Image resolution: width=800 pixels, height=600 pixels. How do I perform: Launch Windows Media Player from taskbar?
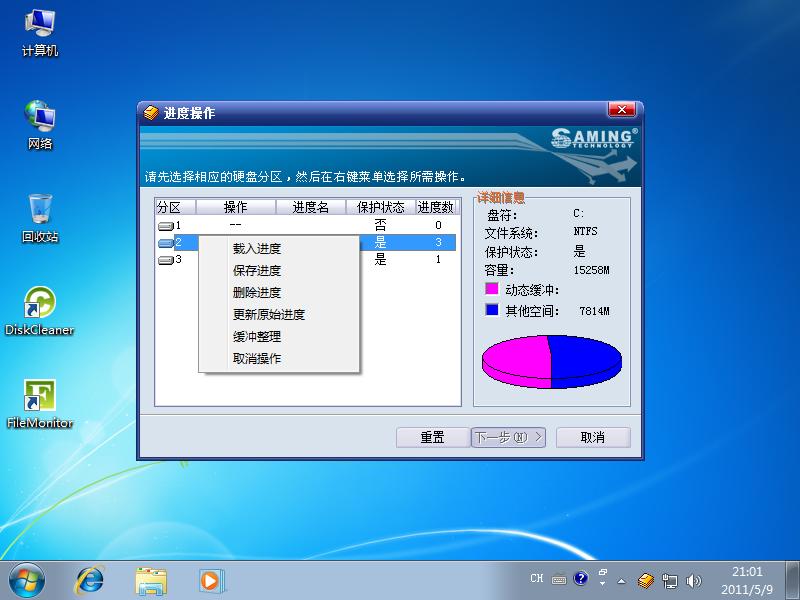pyautogui.click(x=210, y=579)
